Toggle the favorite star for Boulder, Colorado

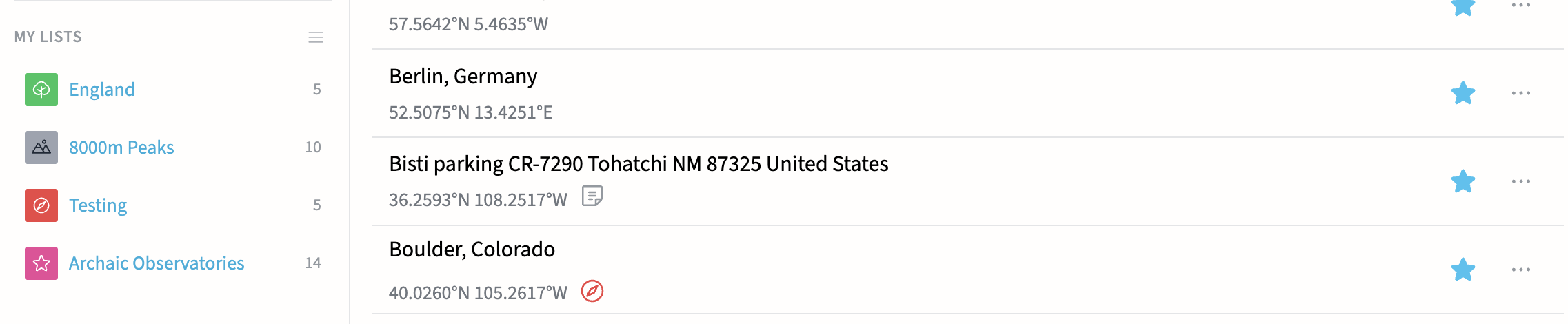(x=1463, y=270)
